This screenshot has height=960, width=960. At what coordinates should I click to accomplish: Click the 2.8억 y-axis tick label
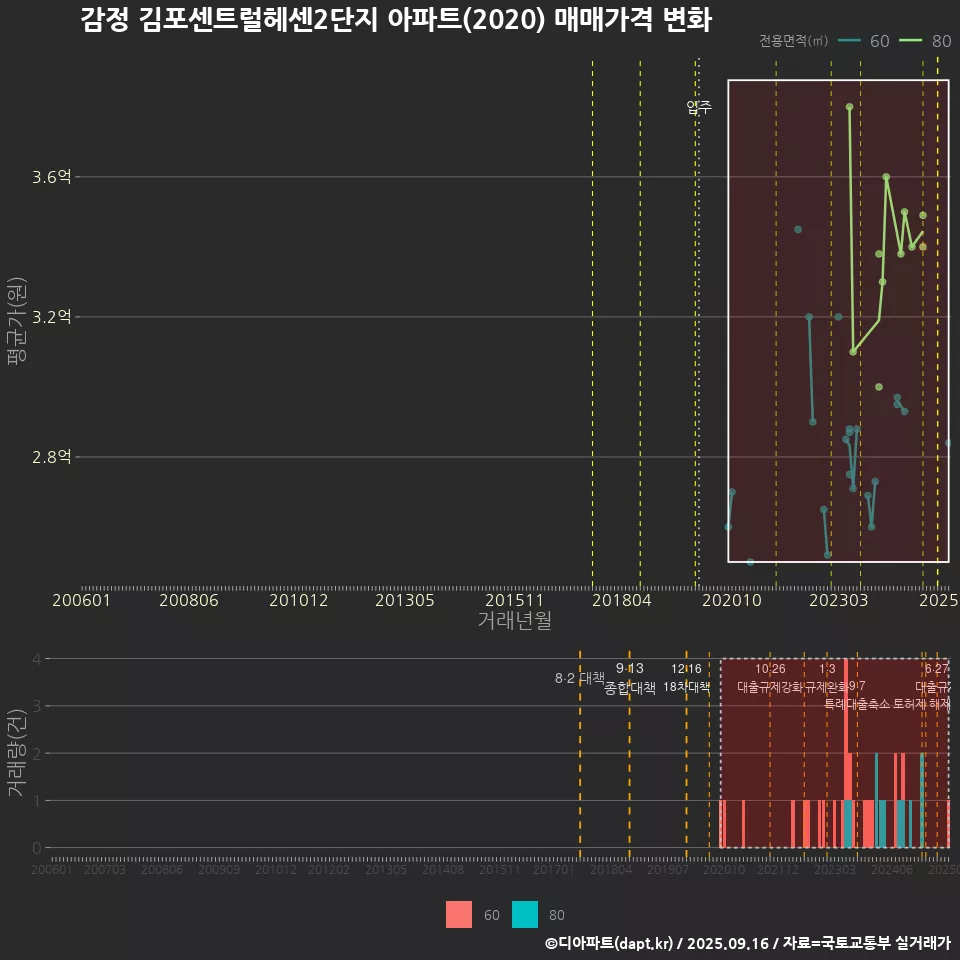(x=51, y=457)
